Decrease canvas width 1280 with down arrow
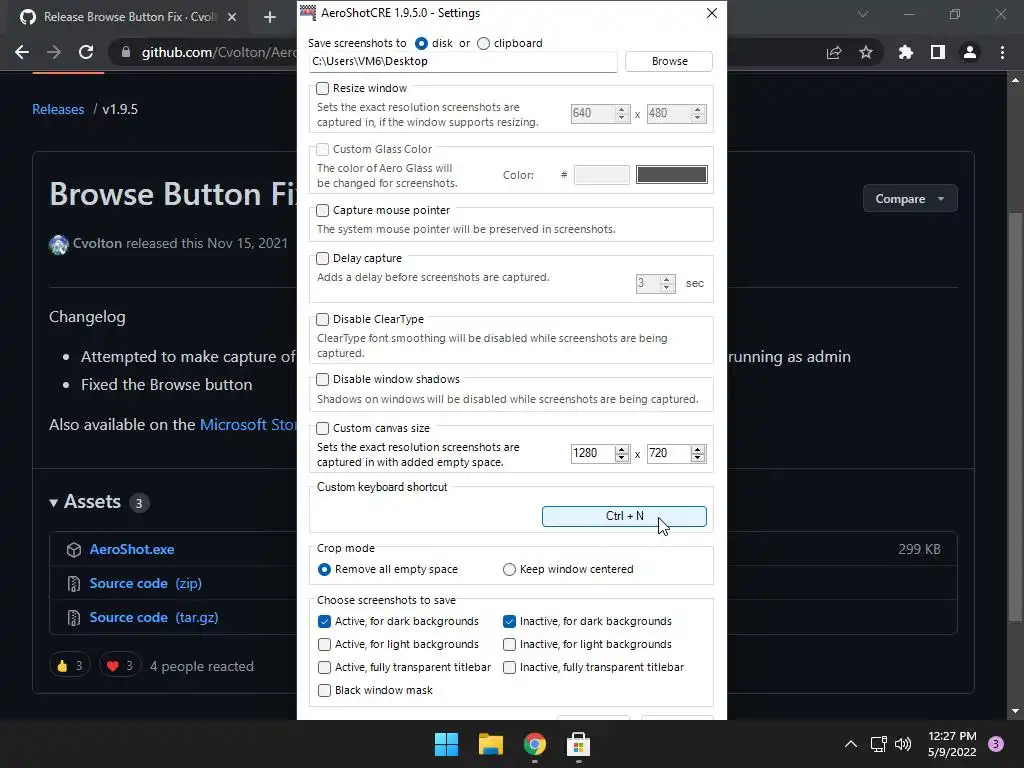The image size is (1024, 768). click(622, 458)
